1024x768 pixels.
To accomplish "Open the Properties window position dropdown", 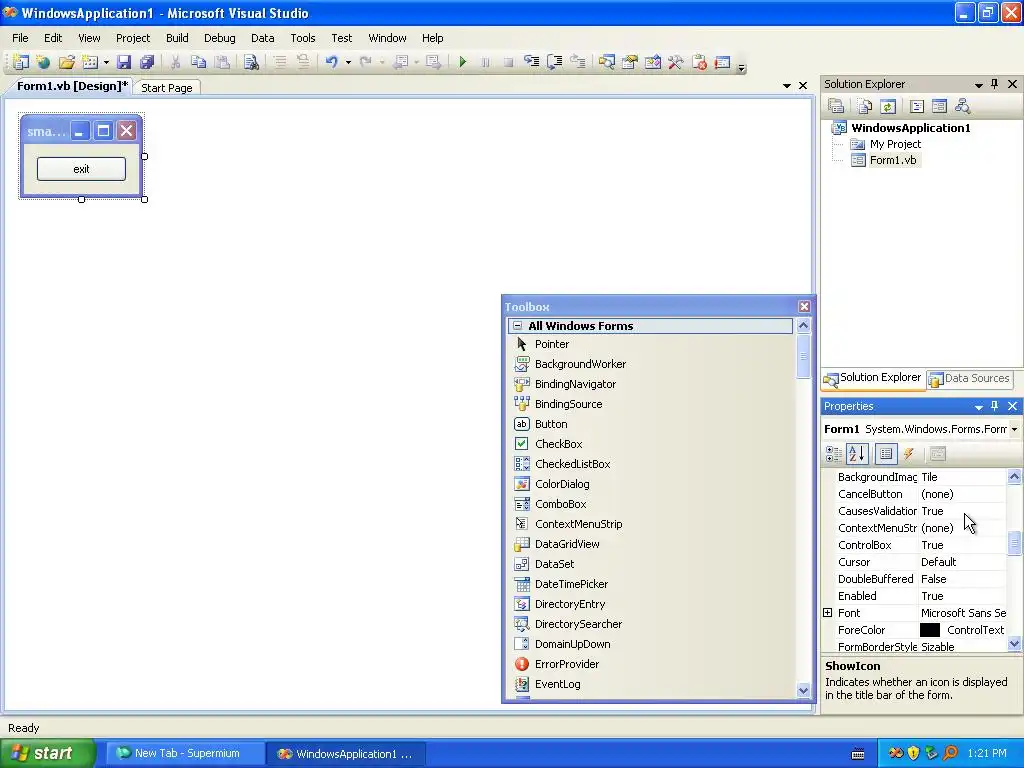I will click(978, 407).
